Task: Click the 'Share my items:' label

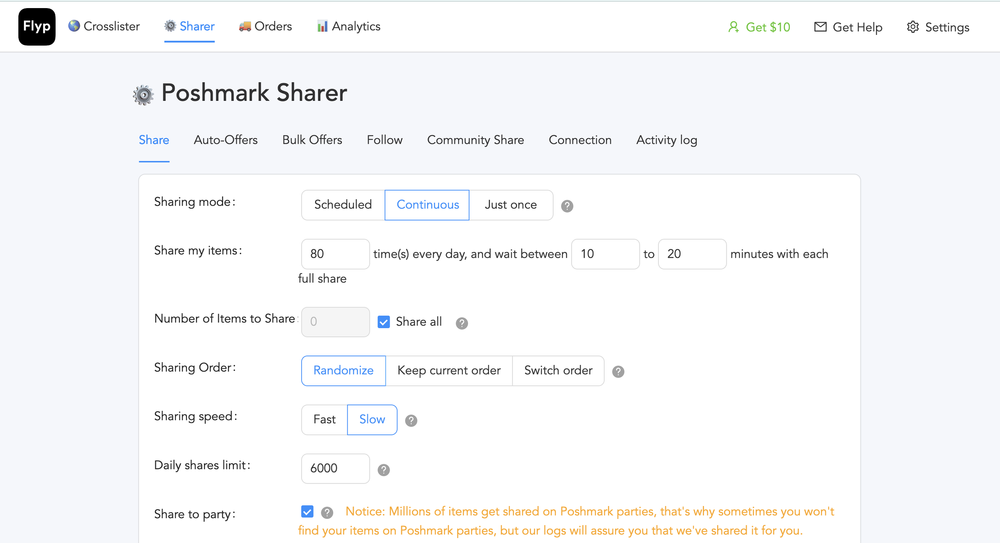Action: click(x=198, y=250)
